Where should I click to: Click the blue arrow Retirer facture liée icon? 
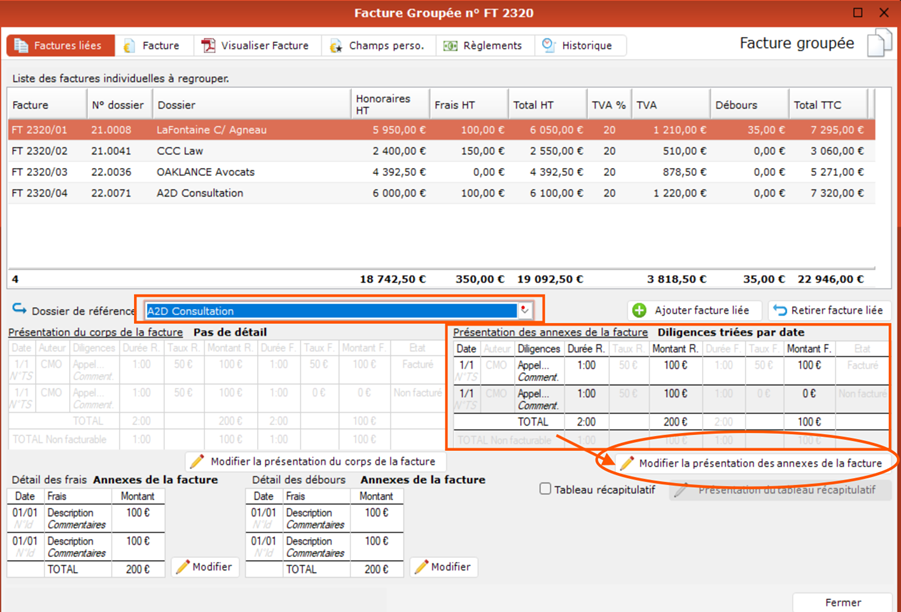click(x=780, y=311)
